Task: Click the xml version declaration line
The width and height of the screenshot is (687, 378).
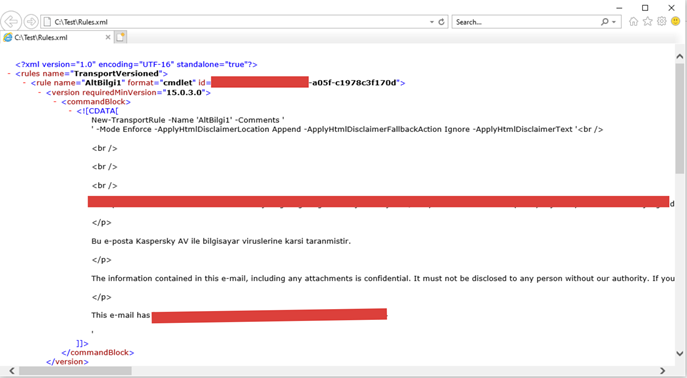Action: tap(136, 64)
